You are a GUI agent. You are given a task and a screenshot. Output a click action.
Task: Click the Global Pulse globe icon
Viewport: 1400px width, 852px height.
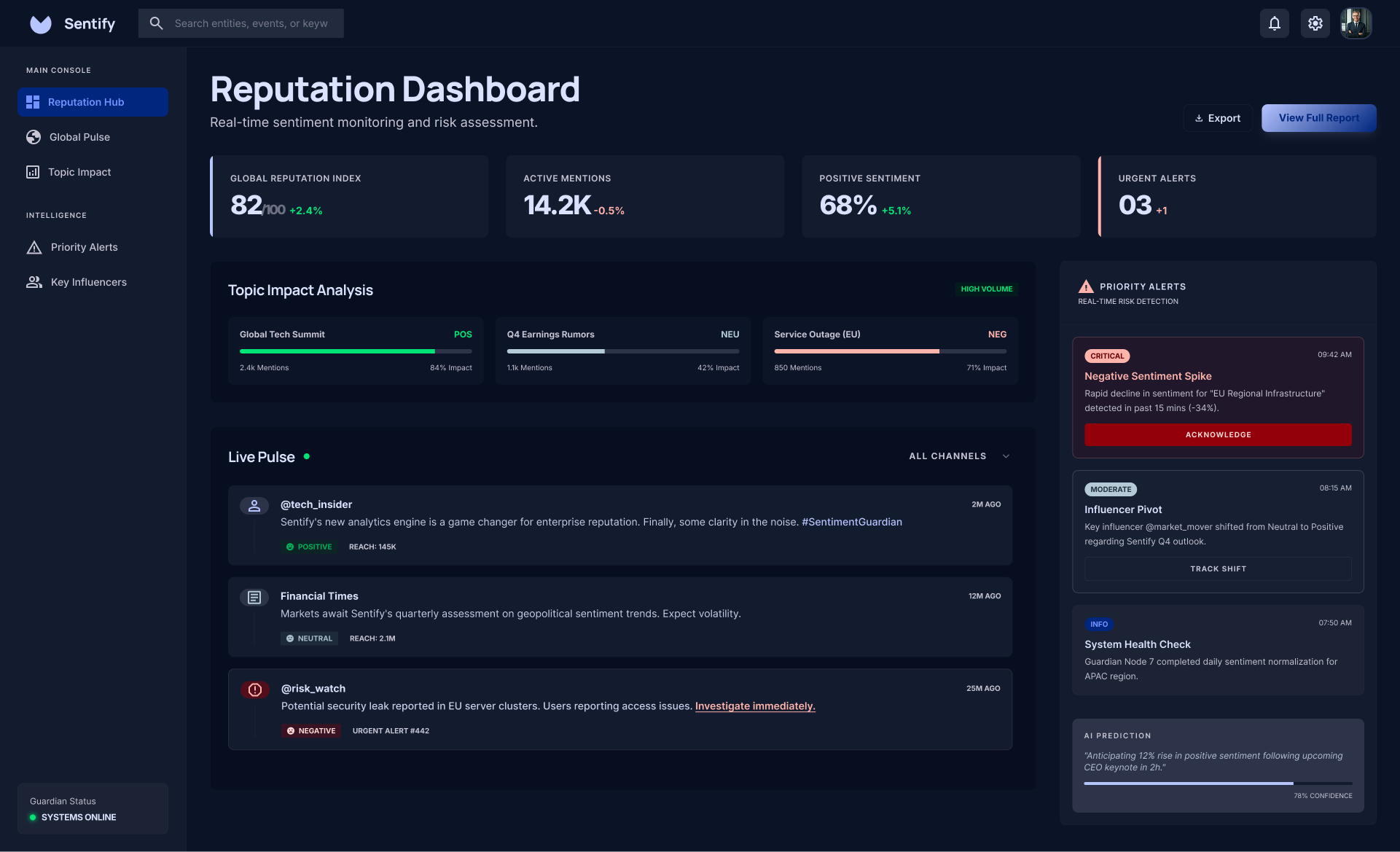34,137
